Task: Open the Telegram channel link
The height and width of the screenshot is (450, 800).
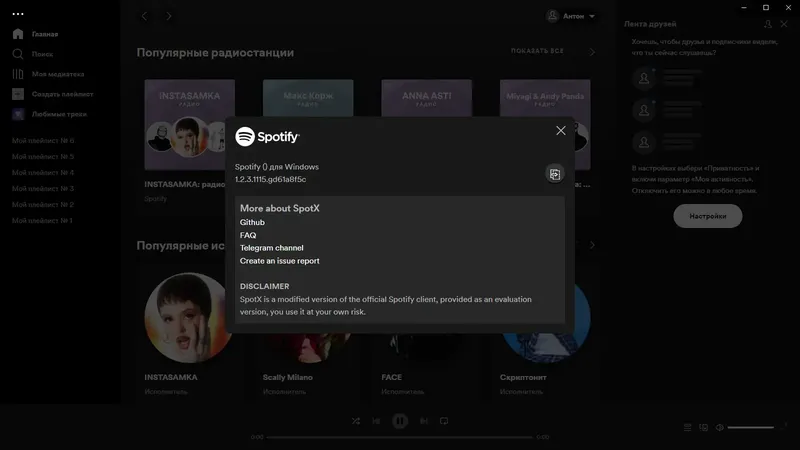Action: coord(271,248)
